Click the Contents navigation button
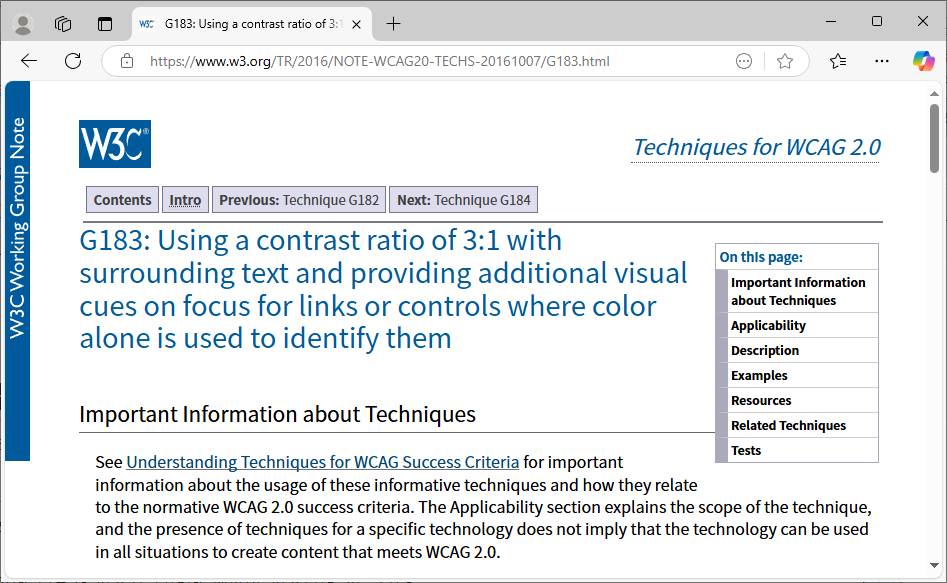The image size is (947, 583). coord(123,200)
